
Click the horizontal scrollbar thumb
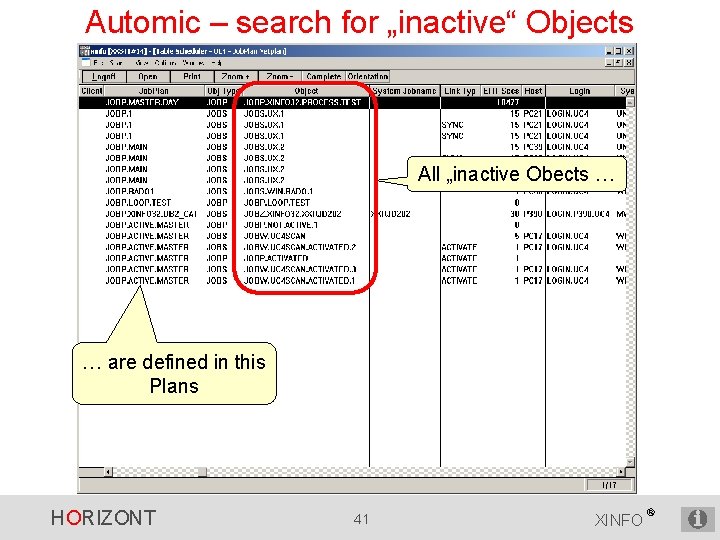[x=202, y=472]
